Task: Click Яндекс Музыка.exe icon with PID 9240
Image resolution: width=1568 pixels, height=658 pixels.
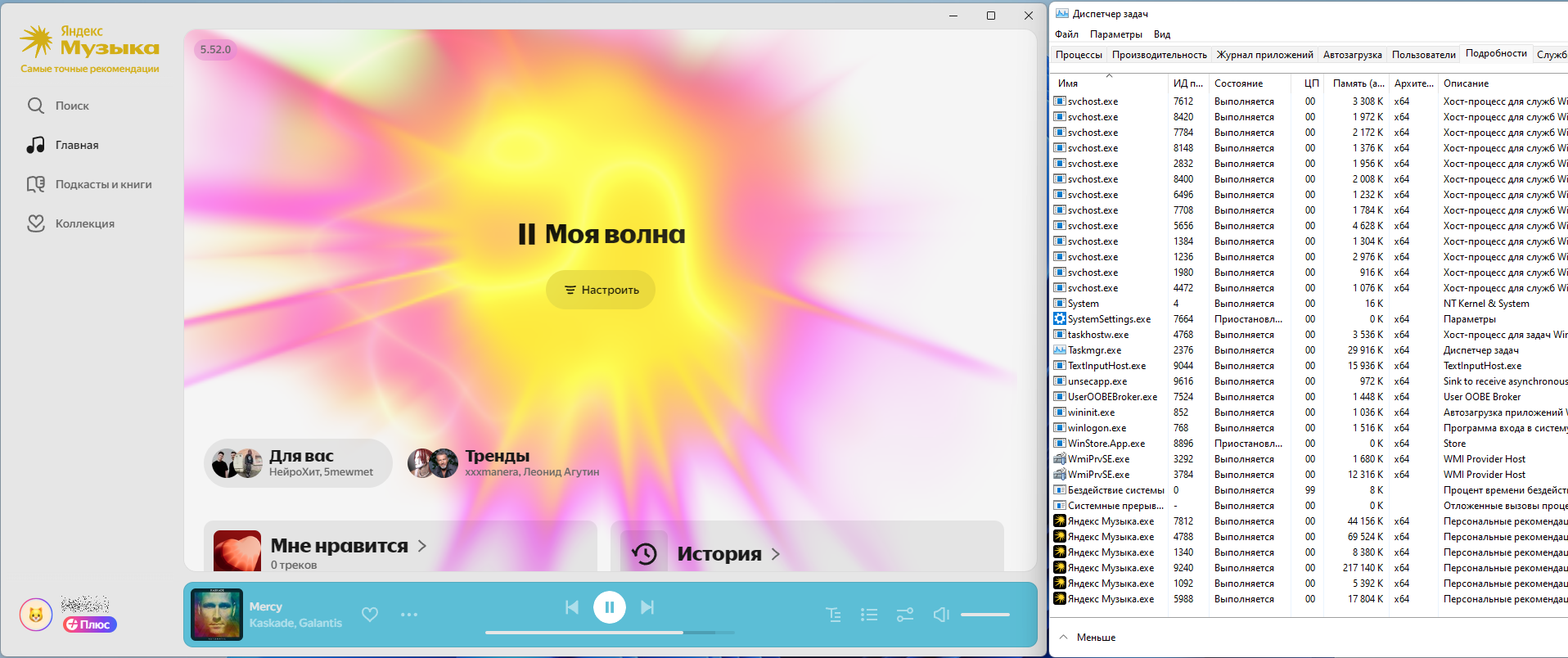Action: (x=1060, y=568)
